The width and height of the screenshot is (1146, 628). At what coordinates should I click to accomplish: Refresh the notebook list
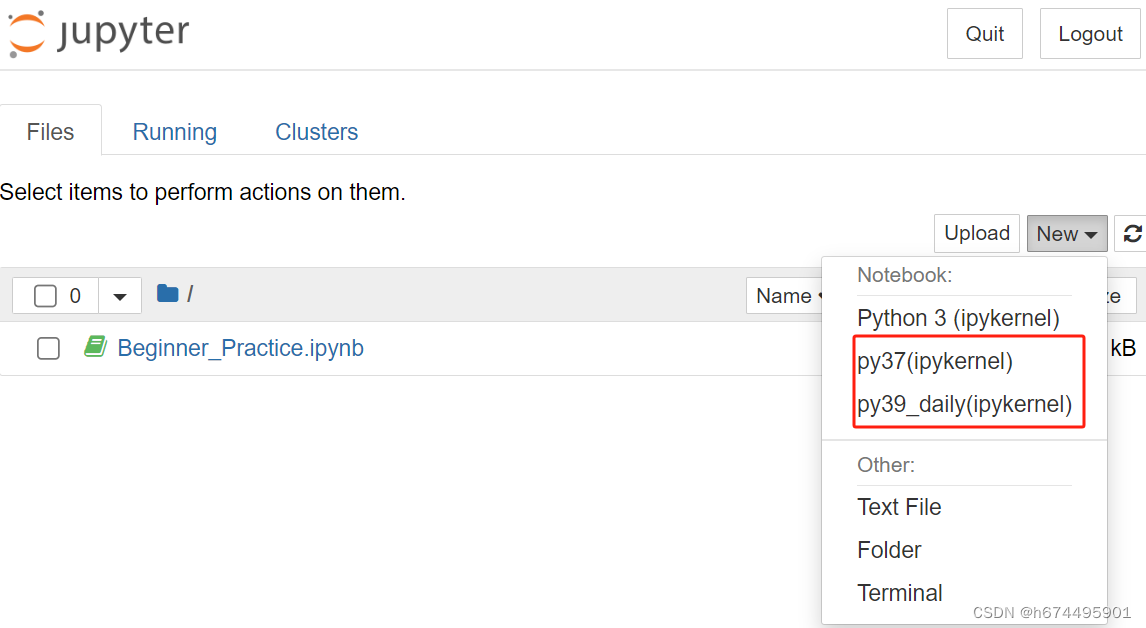point(1132,233)
